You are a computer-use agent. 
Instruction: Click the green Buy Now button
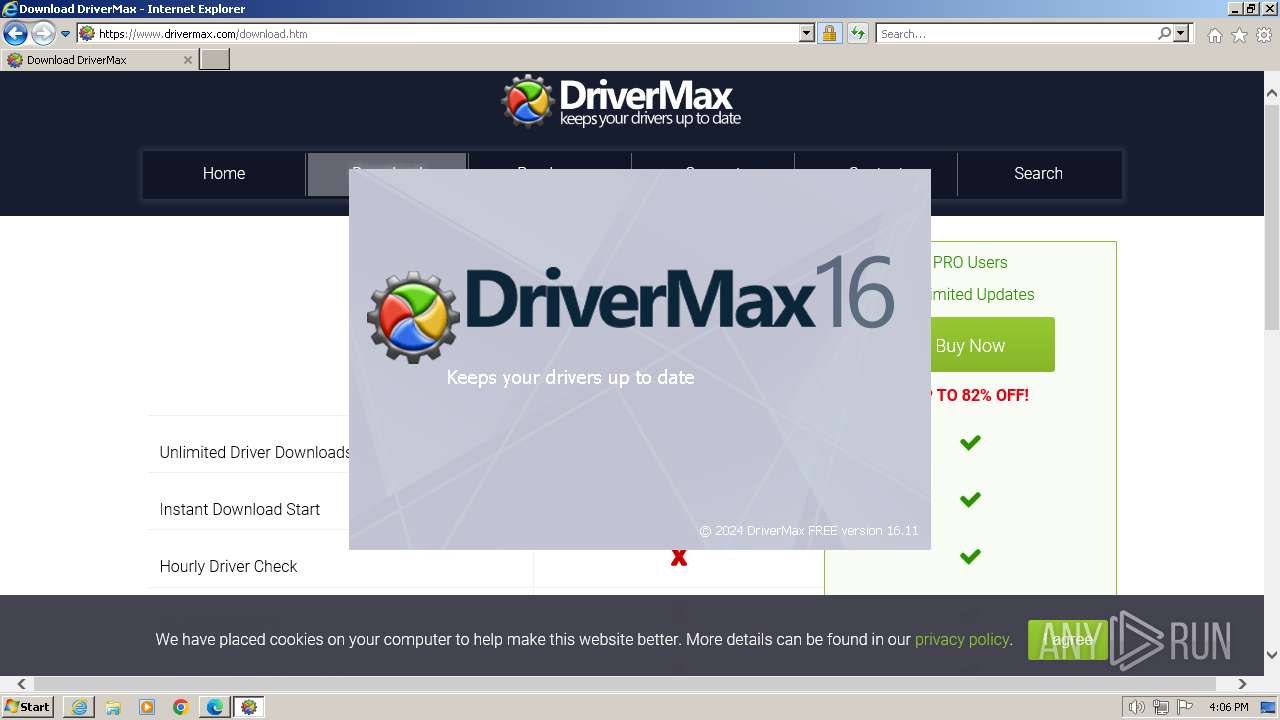tap(992, 345)
